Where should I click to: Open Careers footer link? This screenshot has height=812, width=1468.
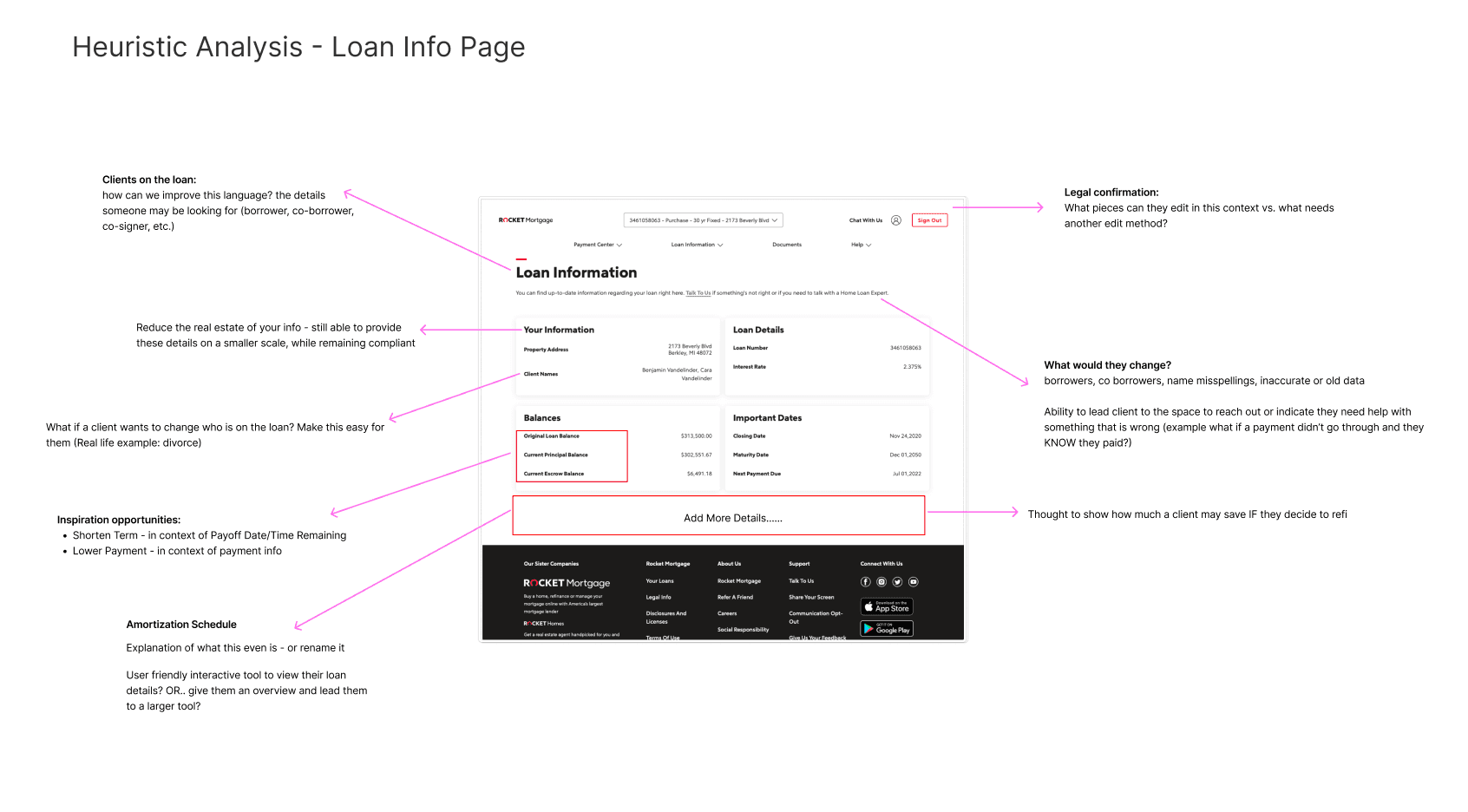727,613
